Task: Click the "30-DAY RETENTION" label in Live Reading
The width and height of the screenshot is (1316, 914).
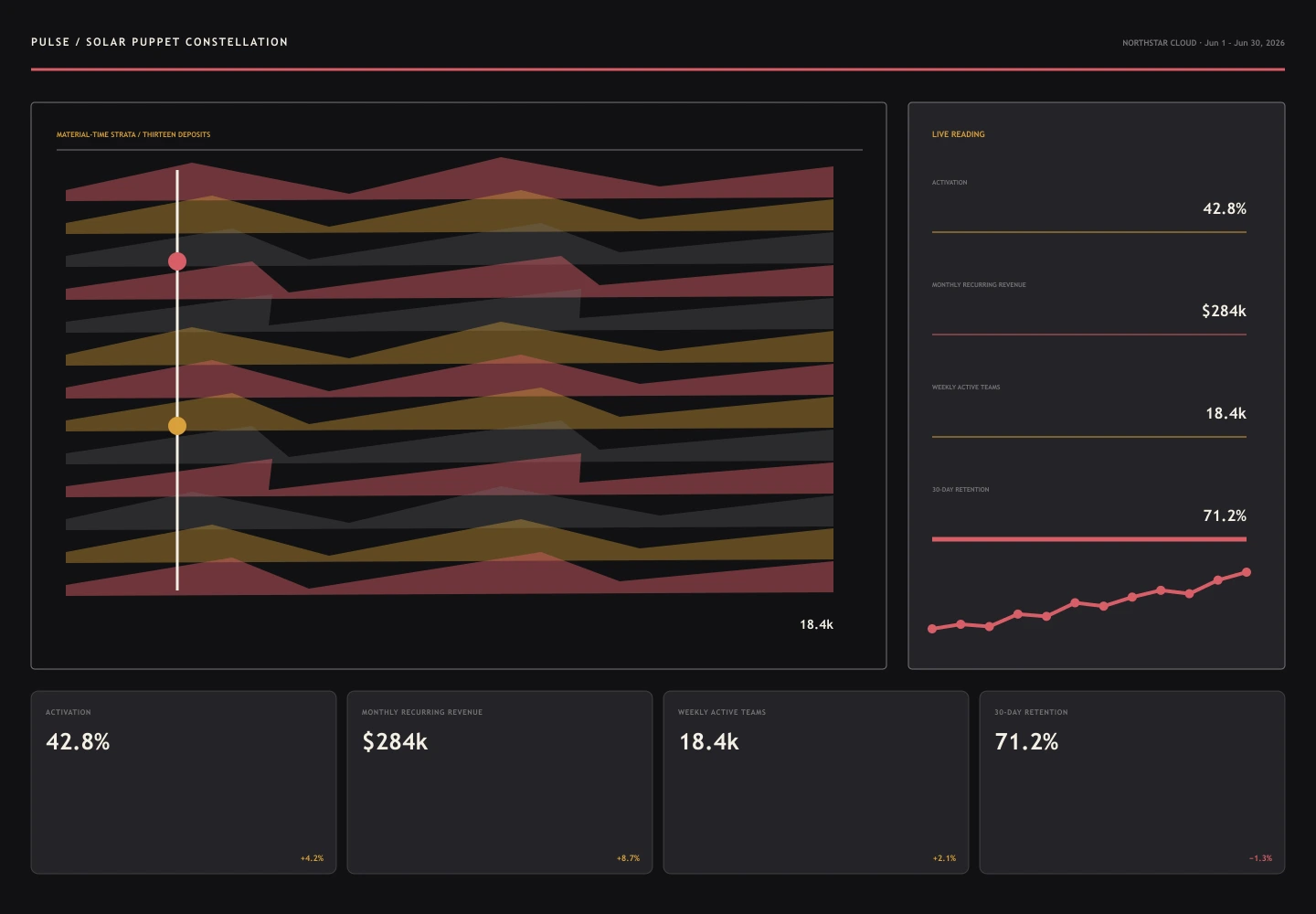Action: point(960,490)
